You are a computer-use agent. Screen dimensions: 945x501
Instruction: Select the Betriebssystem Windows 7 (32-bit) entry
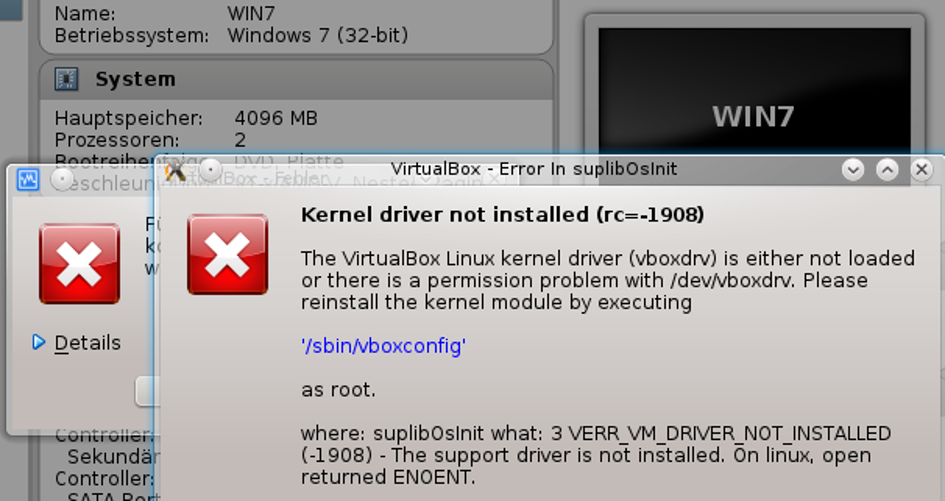click(x=231, y=35)
